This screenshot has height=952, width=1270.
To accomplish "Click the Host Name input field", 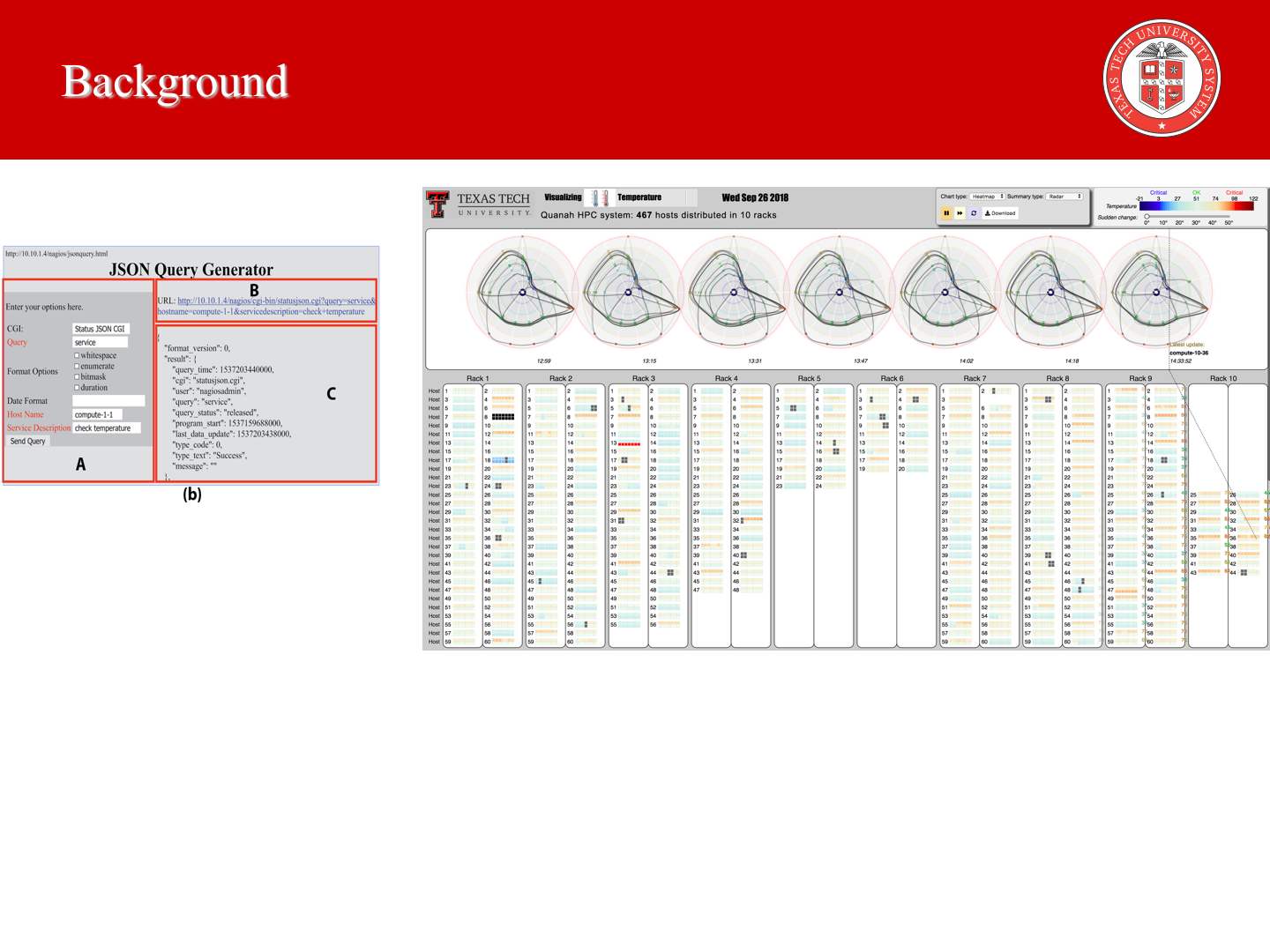I will [97, 414].
